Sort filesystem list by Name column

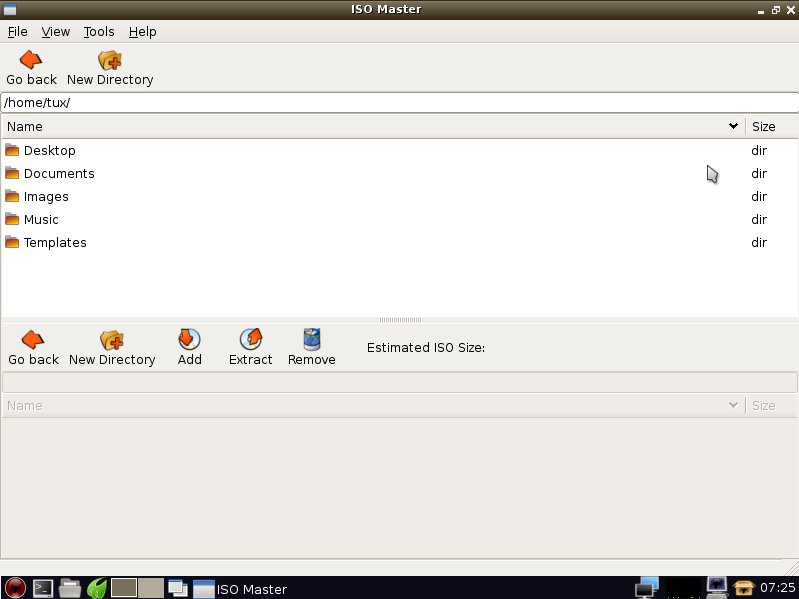pyautogui.click(x=373, y=126)
